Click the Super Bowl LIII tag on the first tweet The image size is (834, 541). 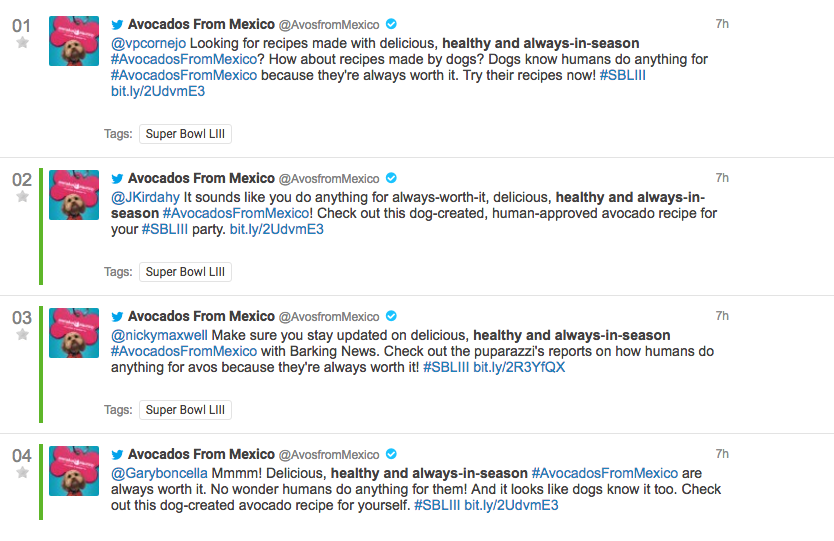pos(186,134)
